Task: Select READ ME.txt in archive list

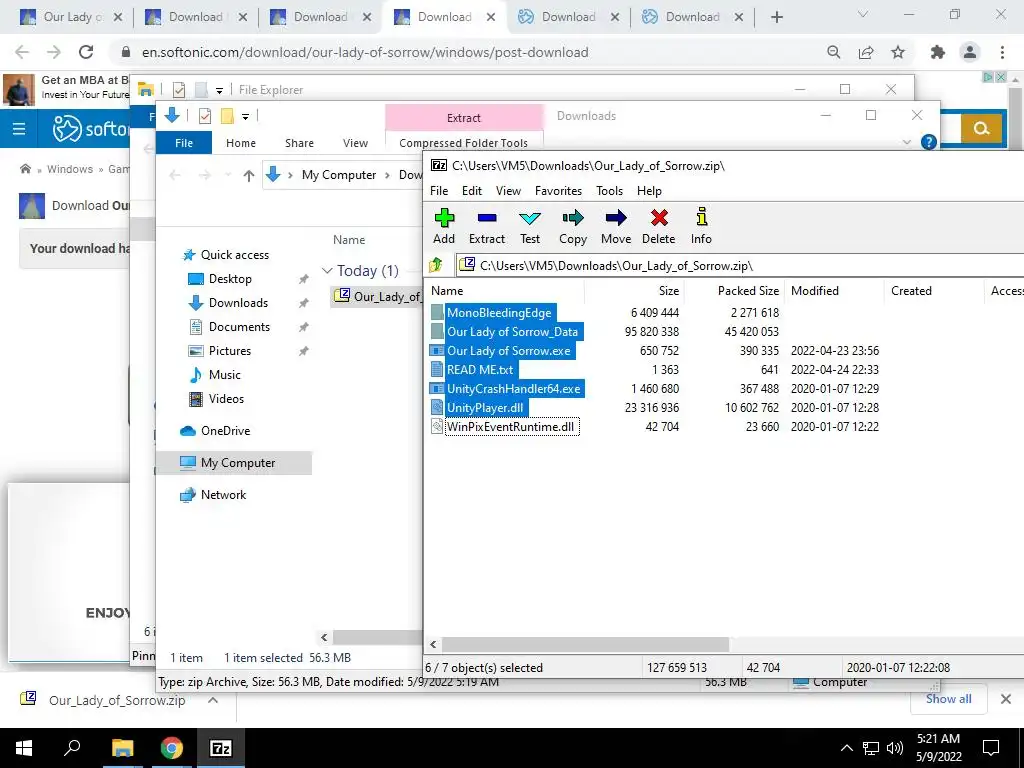Action: 480,370
